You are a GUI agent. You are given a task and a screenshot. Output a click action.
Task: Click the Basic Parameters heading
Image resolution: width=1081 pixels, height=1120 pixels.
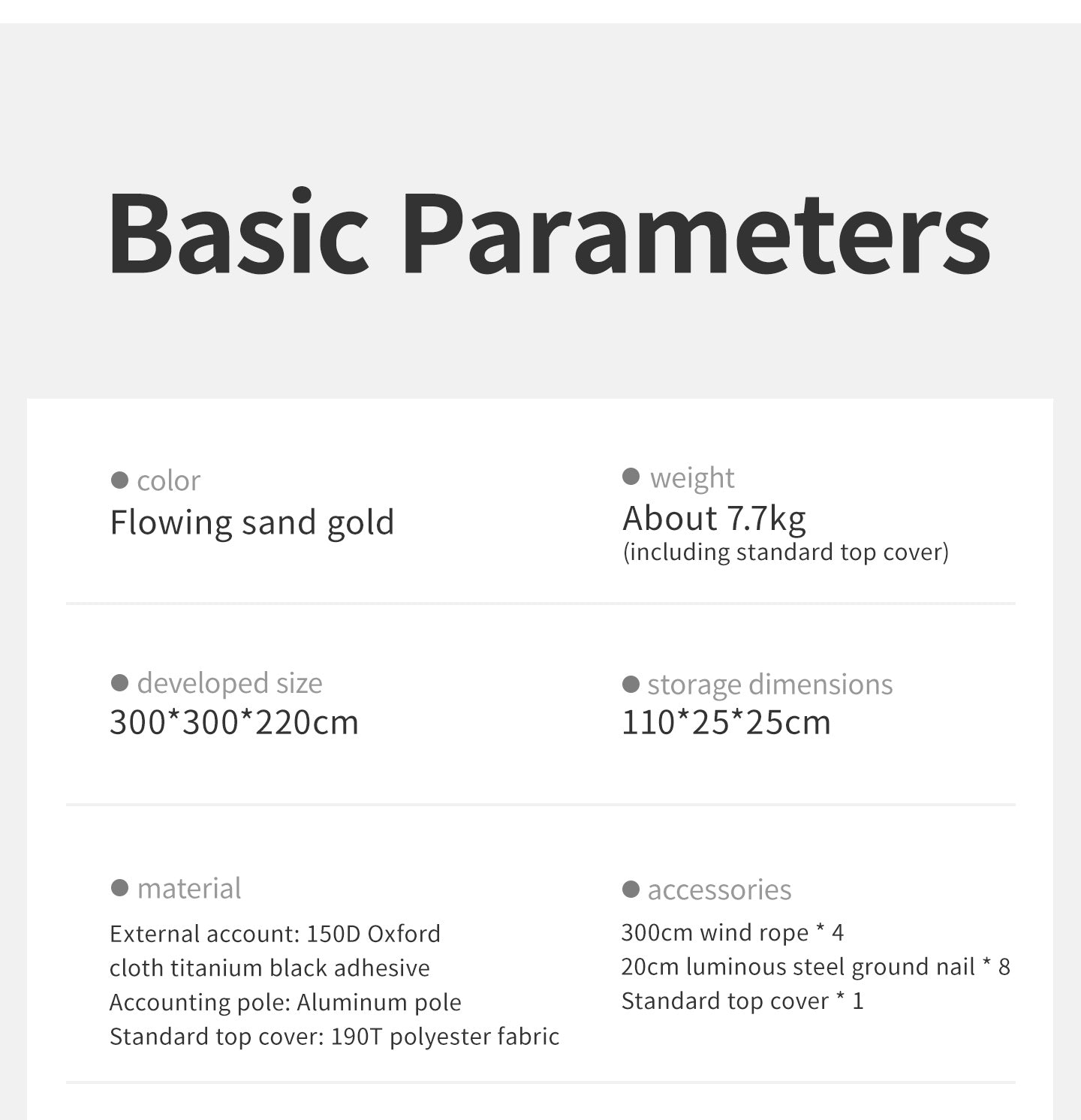549,233
